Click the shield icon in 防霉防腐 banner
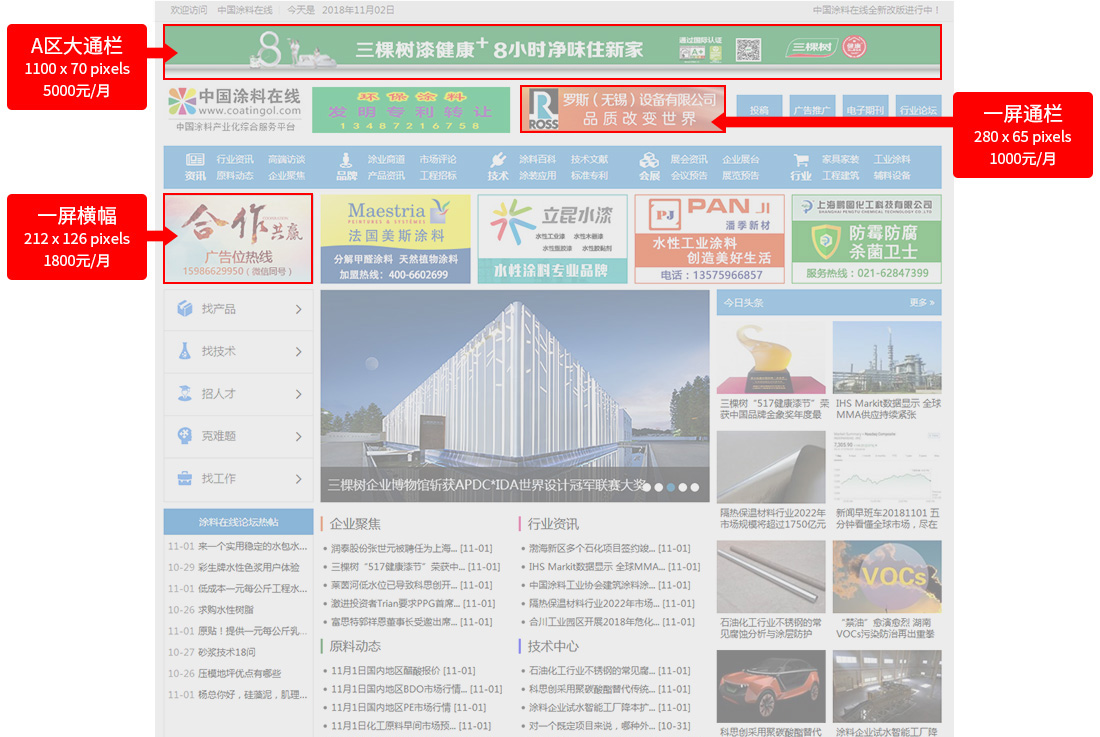Screen dimensions: 1100x737 click(x=826, y=242)
